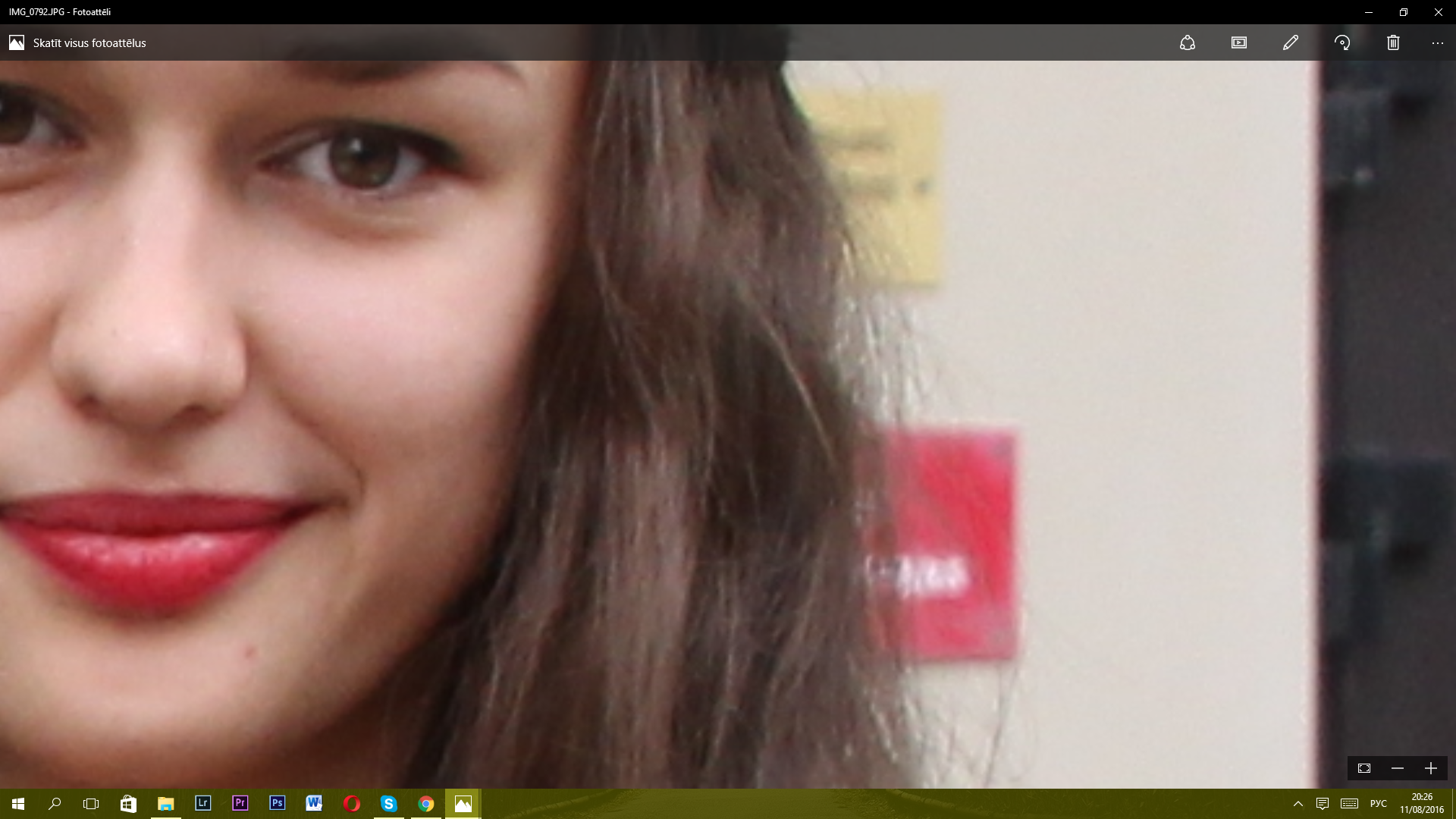
Task: Open Task View on the taskbar
Action: pos(91,804)
